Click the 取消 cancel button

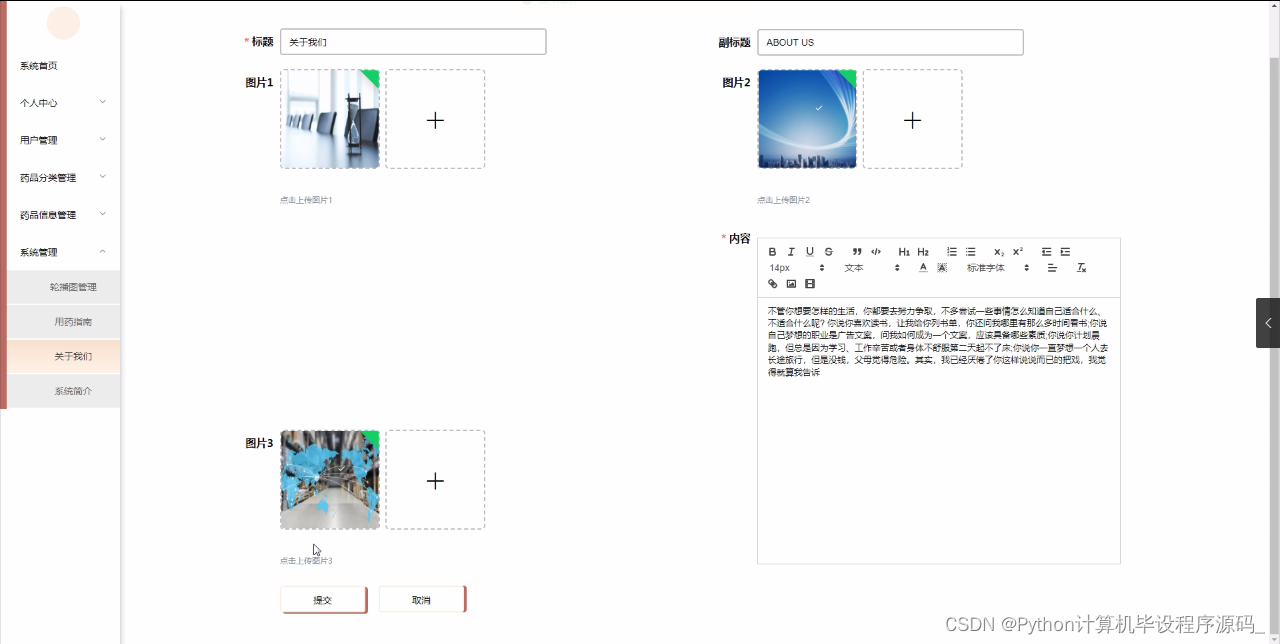(x=421, y=599)
